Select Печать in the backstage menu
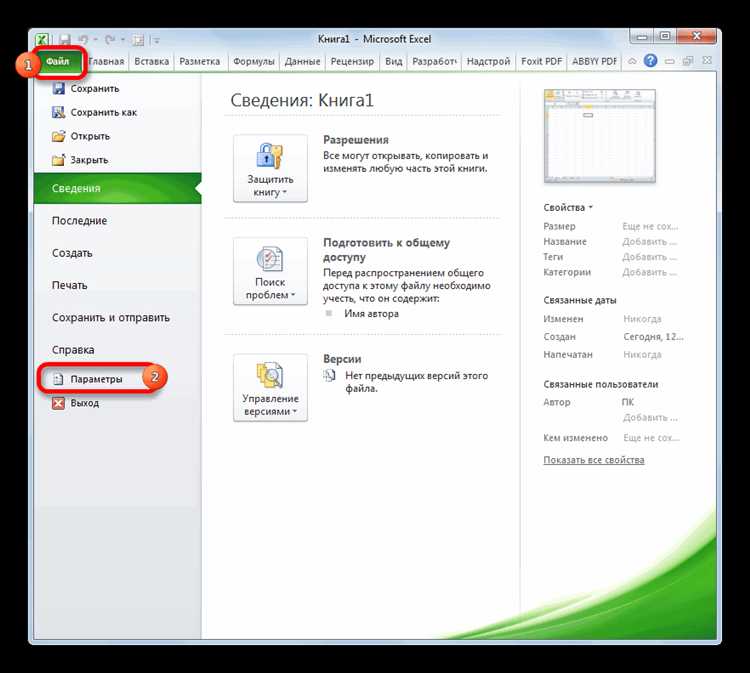This screenshot has width=750, height=673. (x=70, y=286)
